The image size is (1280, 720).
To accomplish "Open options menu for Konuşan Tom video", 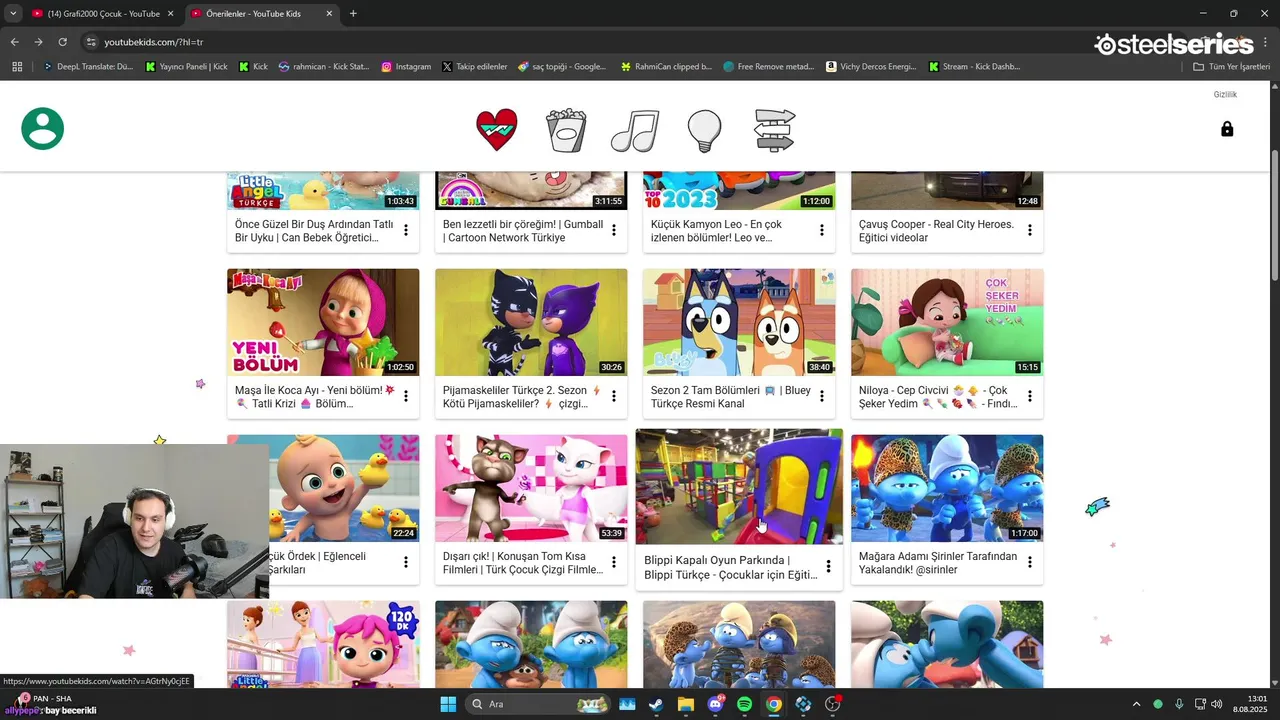I will pyautogui.click(x=614, y=563).
